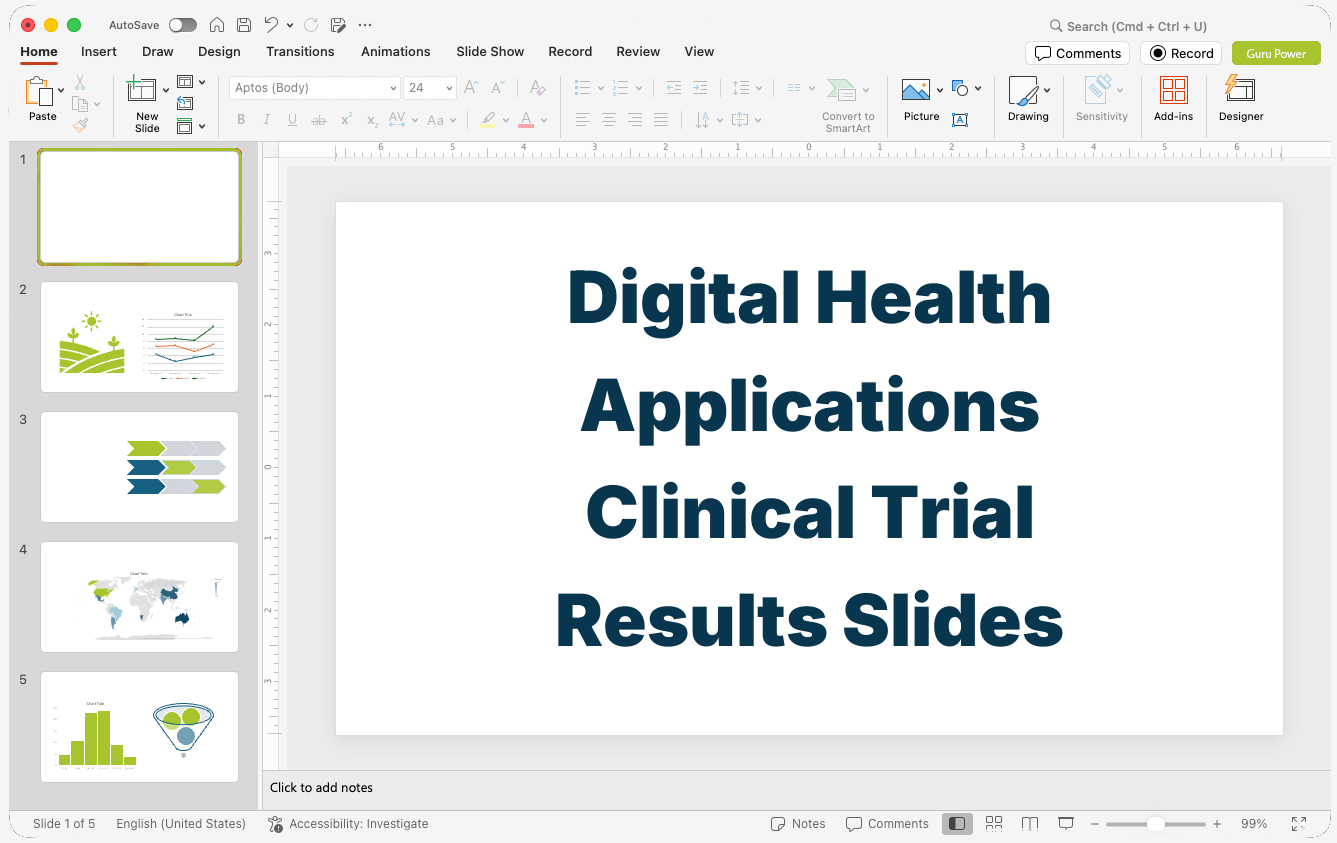This screenshot has height=843, width=1337.
Task: Toggle Underline formatting
Action: tap(292, 120)
